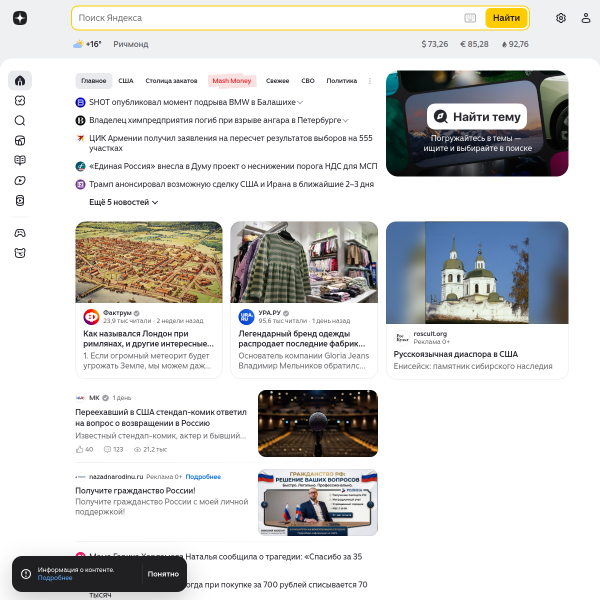Click the weather cloud icon +16°

click(78, 44)
